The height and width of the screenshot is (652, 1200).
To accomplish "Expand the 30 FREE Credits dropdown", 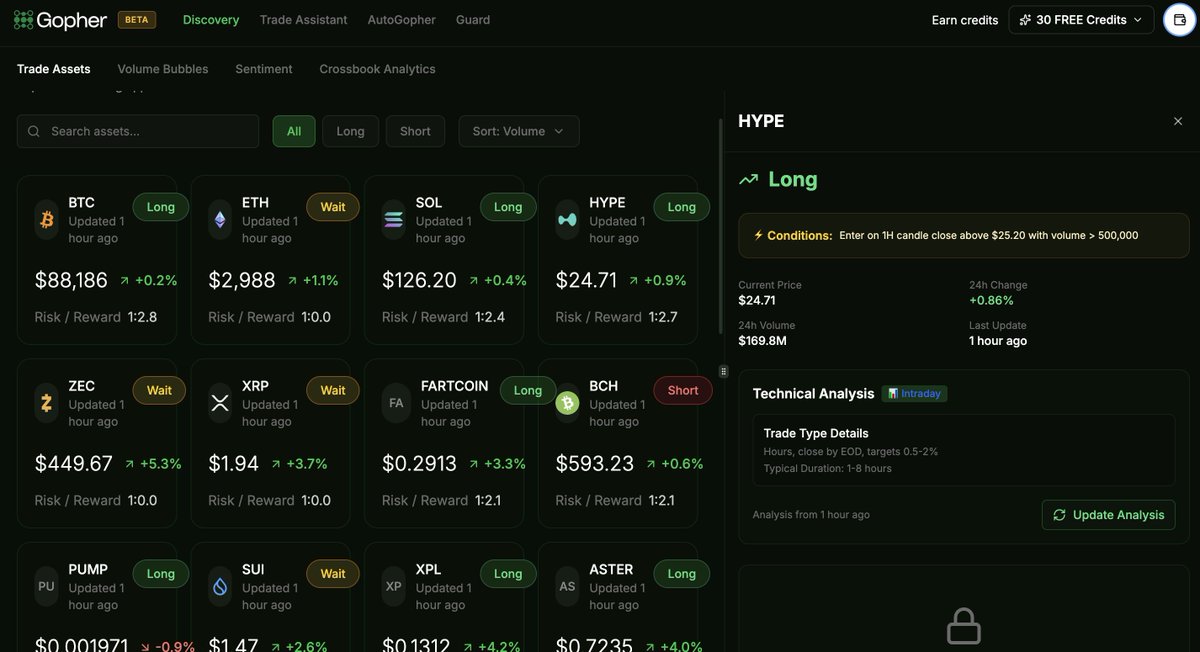I will coord(1081,20).
